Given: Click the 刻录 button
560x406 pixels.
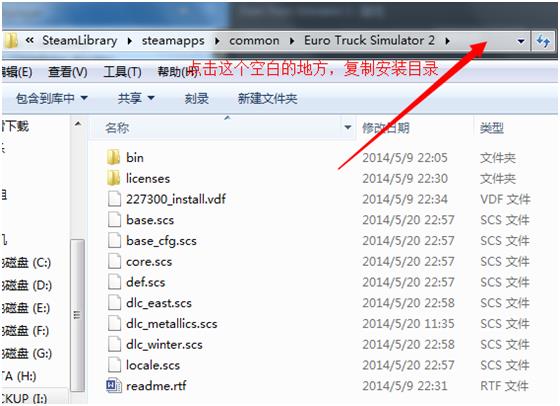Looking at the screenshot, I should click(x=196, y=99).
